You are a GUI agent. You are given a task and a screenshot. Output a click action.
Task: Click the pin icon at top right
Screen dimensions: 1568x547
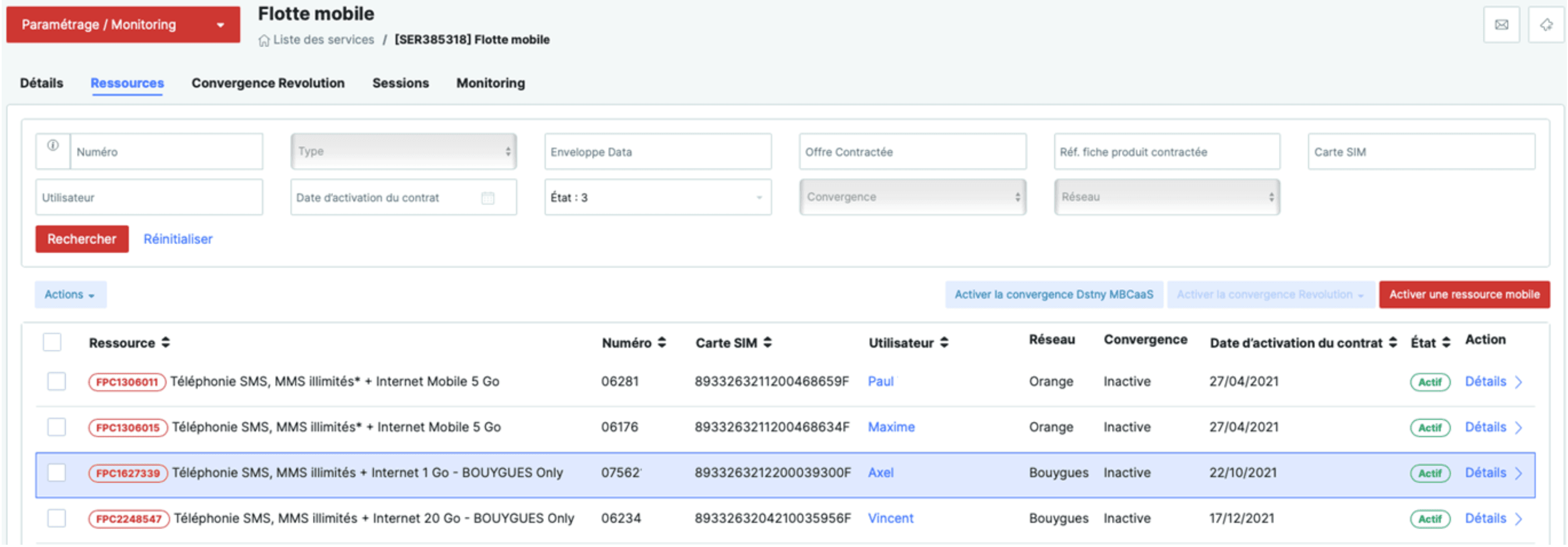[x=1545, y=25]
